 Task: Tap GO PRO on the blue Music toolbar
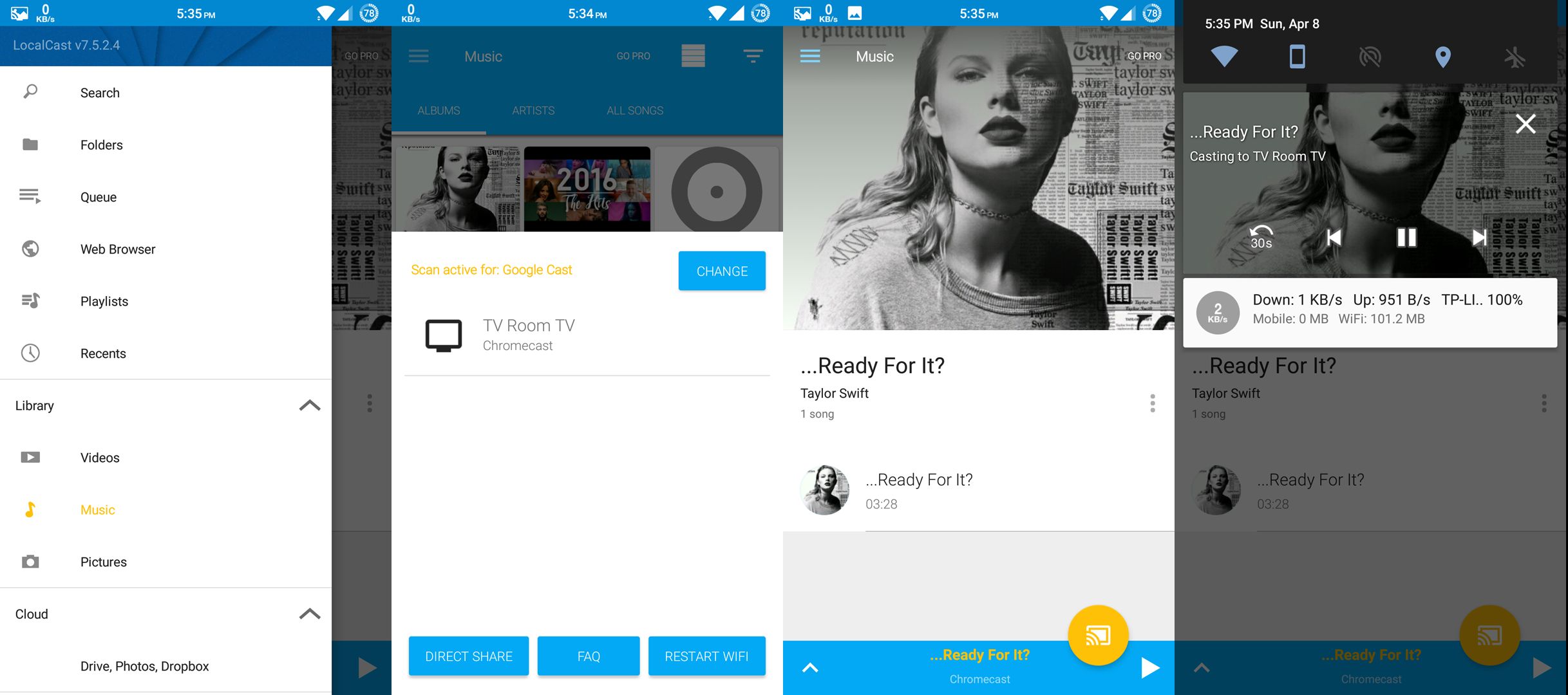[x=633, y=57]
